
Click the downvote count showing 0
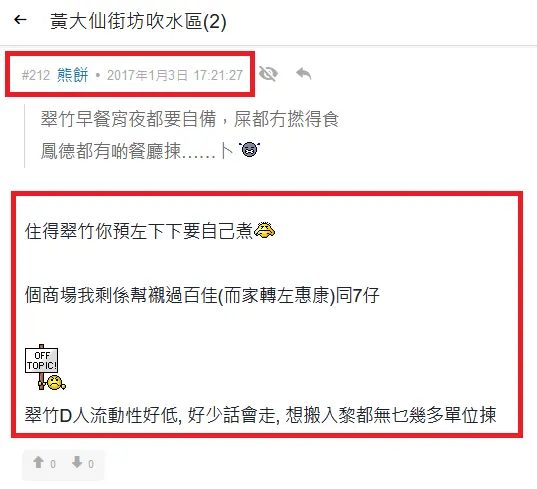coord(91,464)
